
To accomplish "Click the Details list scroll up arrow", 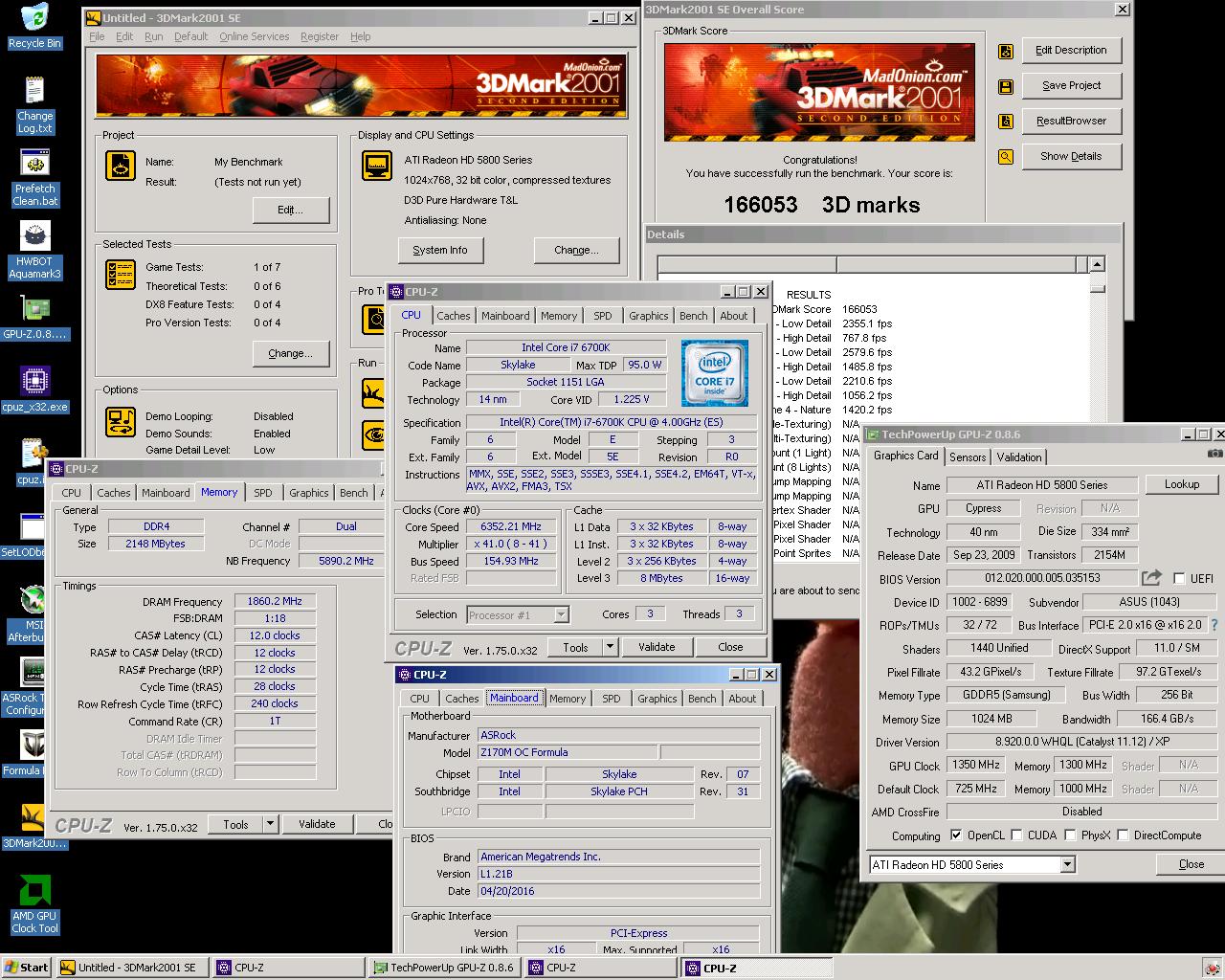I will point(1098,264).
